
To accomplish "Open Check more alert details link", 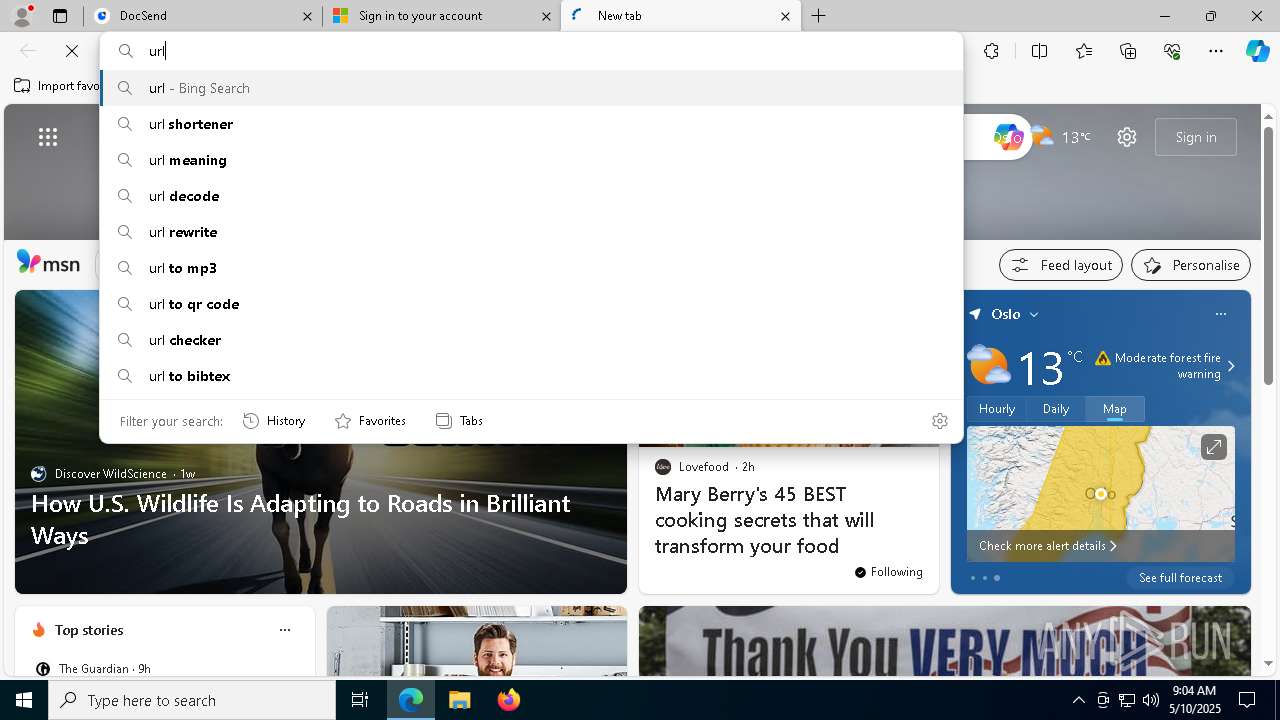I will pos(1047,546).
